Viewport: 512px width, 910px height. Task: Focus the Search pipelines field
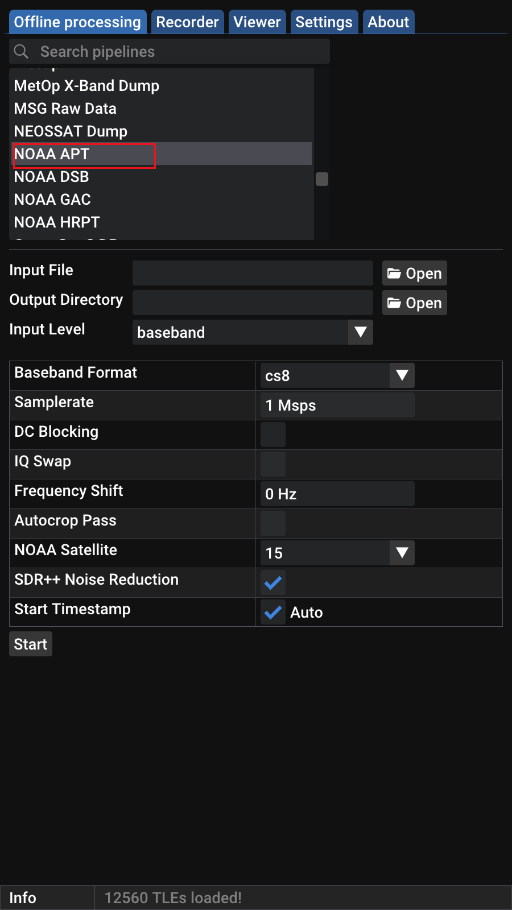click(170, 52)
